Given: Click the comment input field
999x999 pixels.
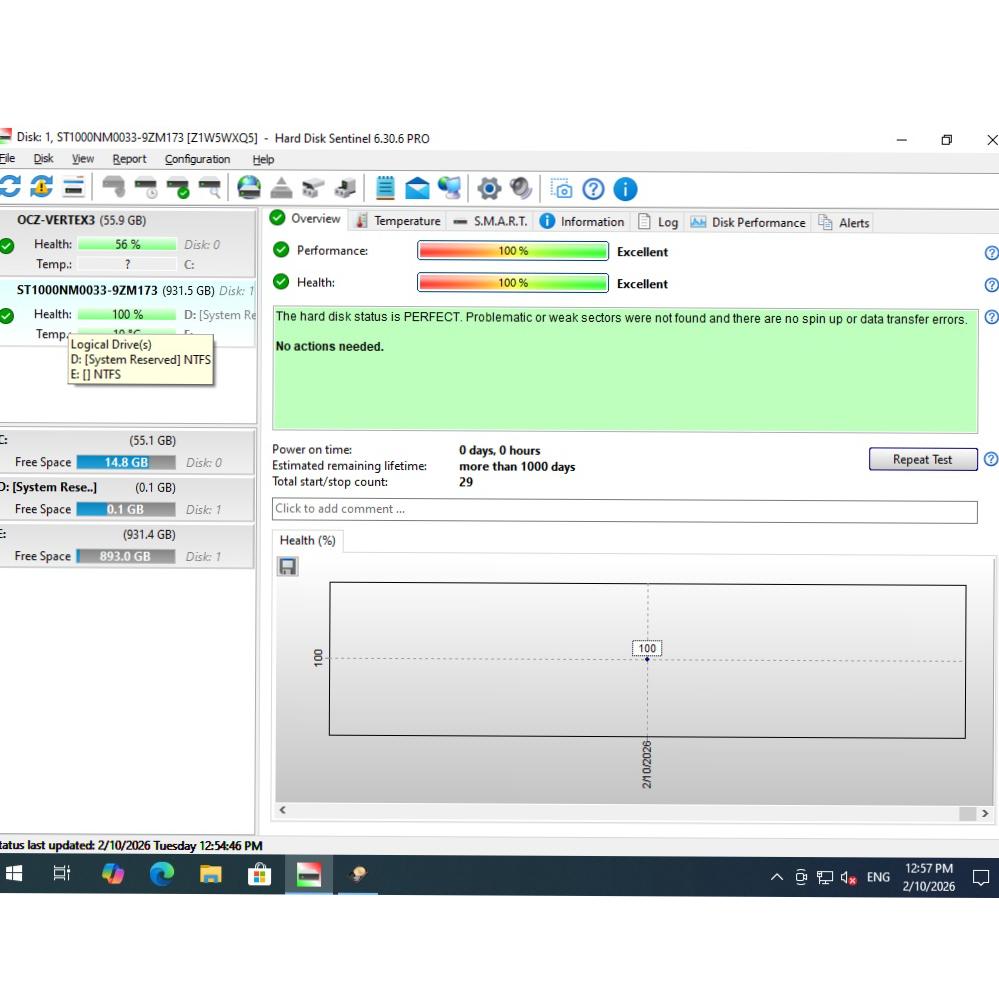Looking at the screenshot, I should pyautogui.click(x=624, y=510).
